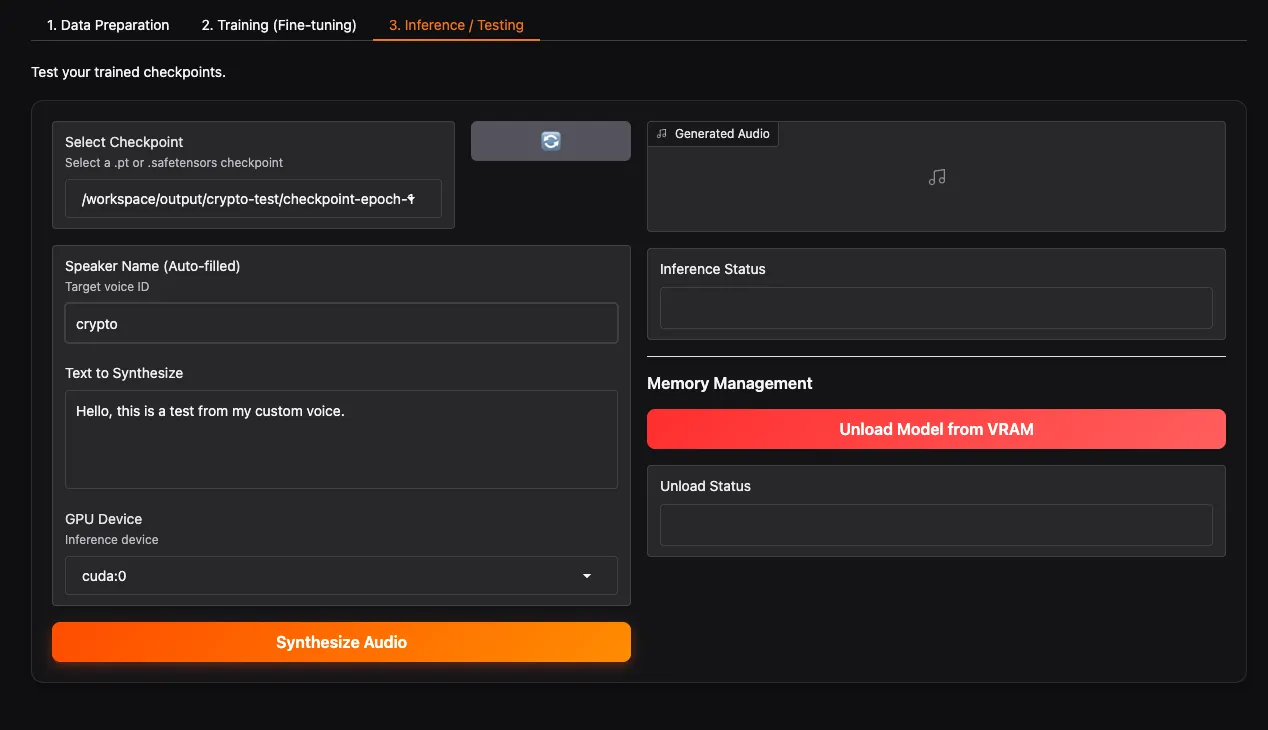The image size is (1268, 730).
Task: Click the refresh checkpoints icon button
Action: (x=551, y=141)
